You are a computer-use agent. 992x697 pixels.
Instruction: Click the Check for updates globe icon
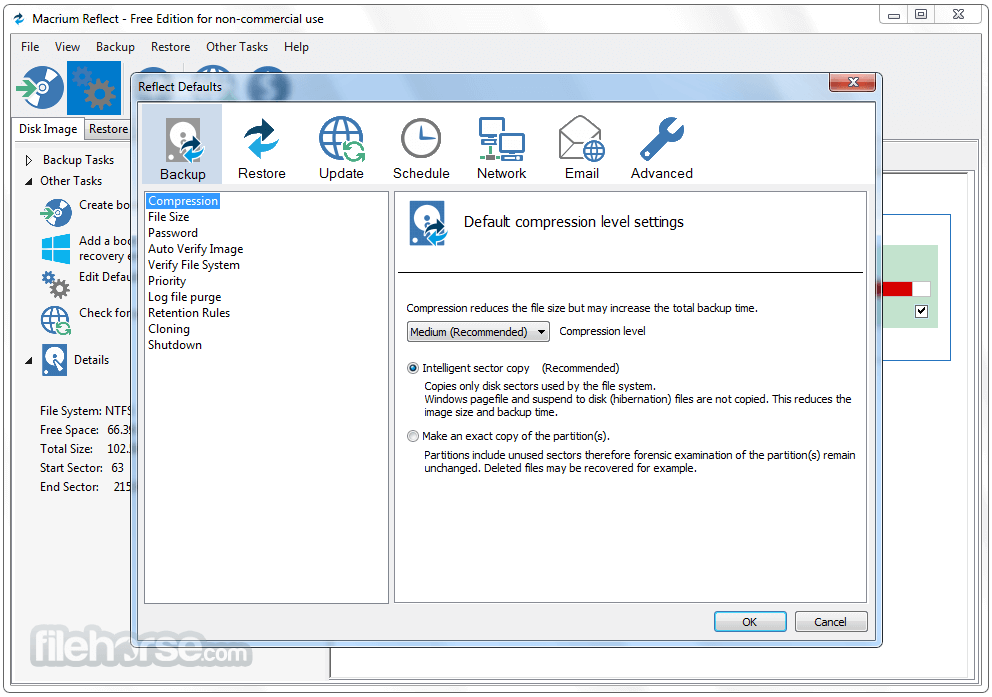(56, 320)
